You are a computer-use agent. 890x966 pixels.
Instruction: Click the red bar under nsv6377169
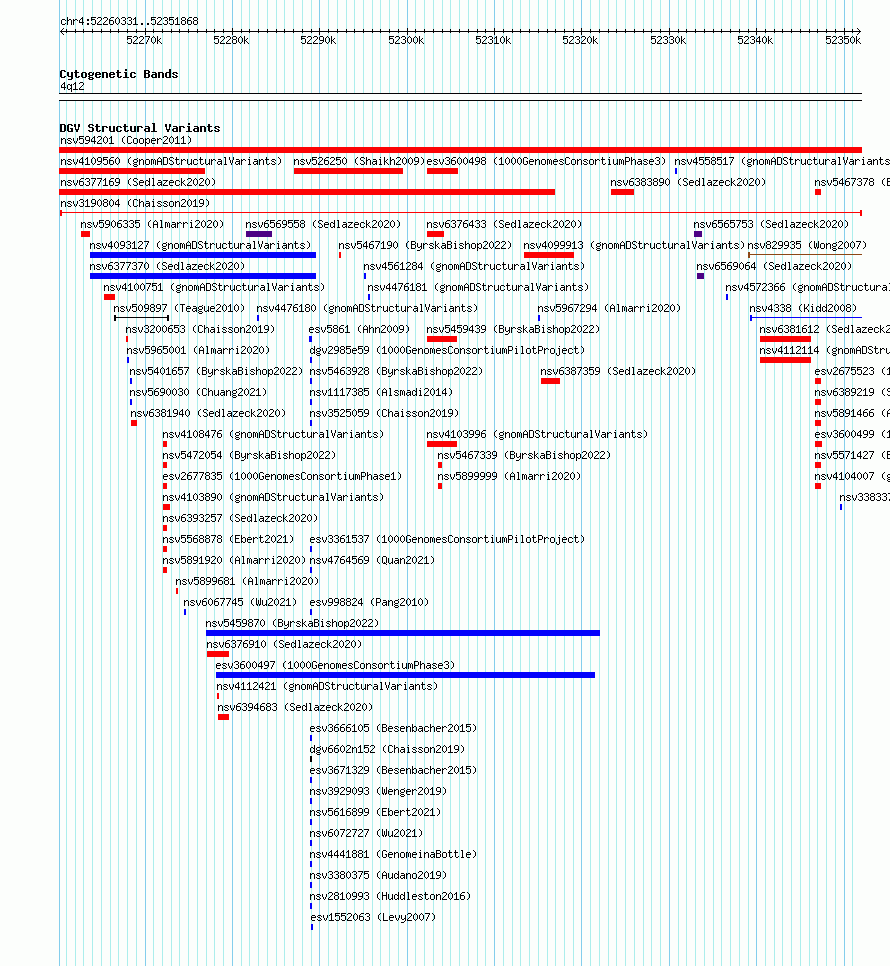[x=307, y=192]
